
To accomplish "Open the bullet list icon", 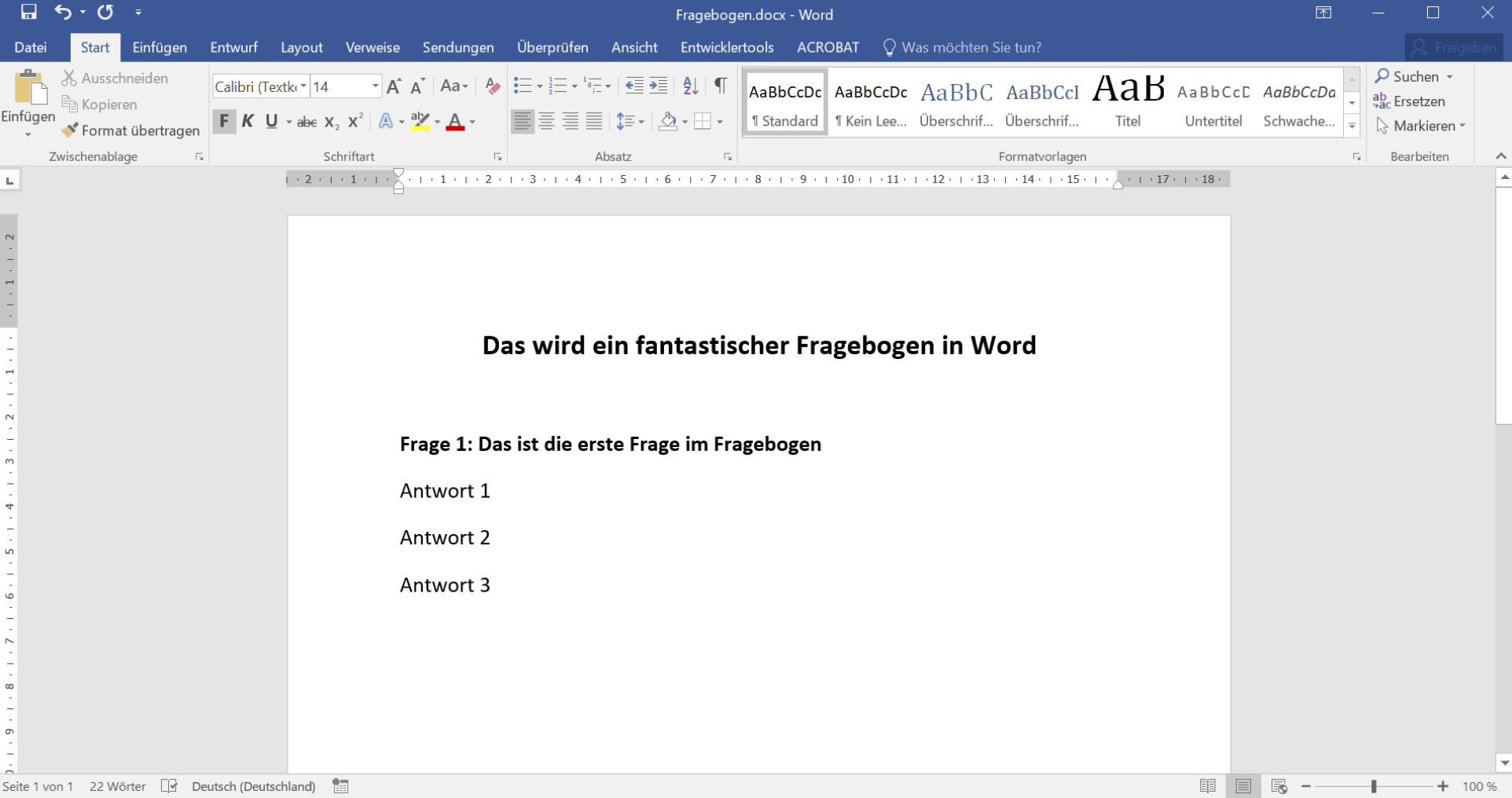I will click(523, 86).
